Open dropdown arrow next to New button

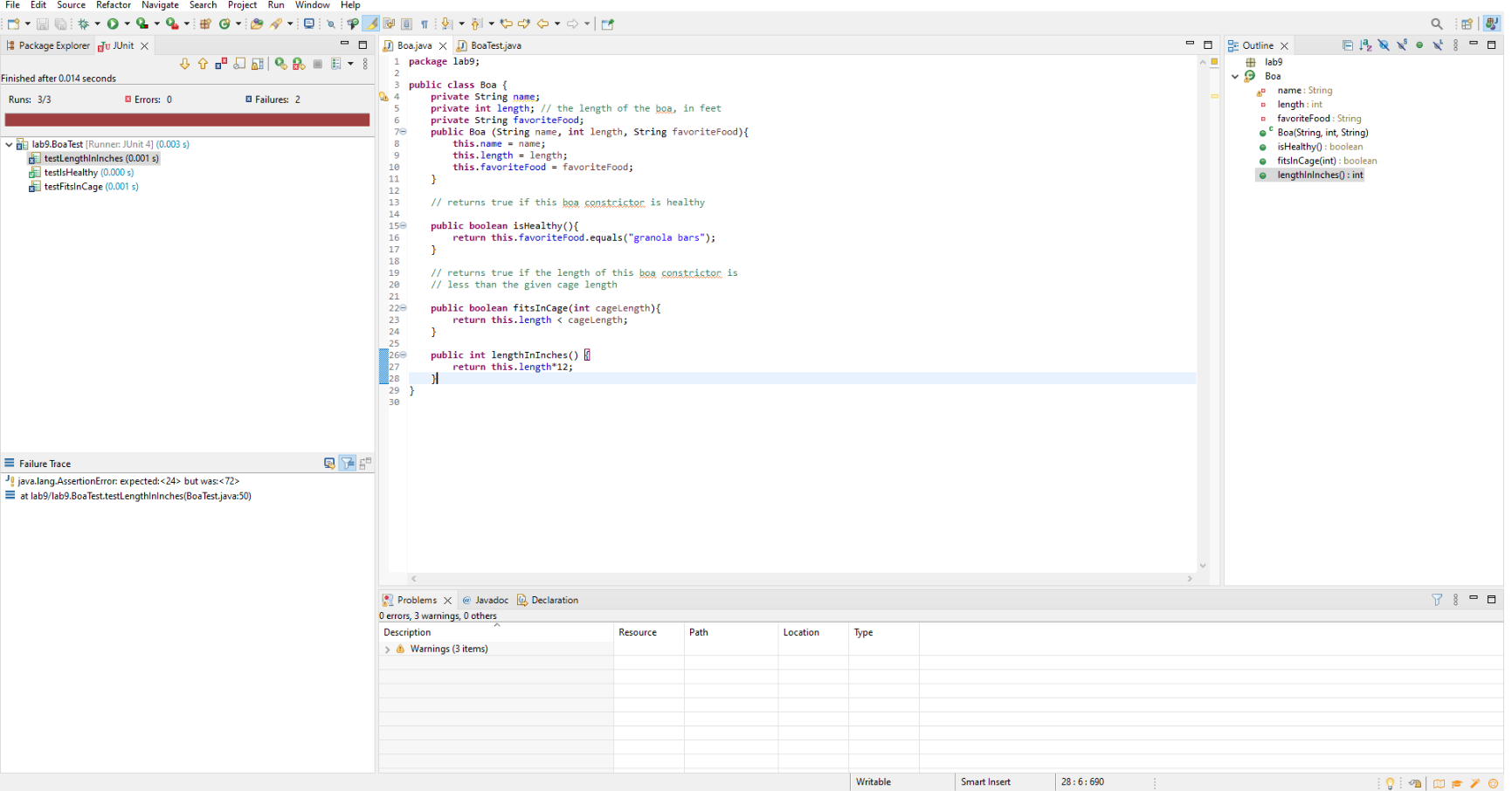tap(27, 24)
